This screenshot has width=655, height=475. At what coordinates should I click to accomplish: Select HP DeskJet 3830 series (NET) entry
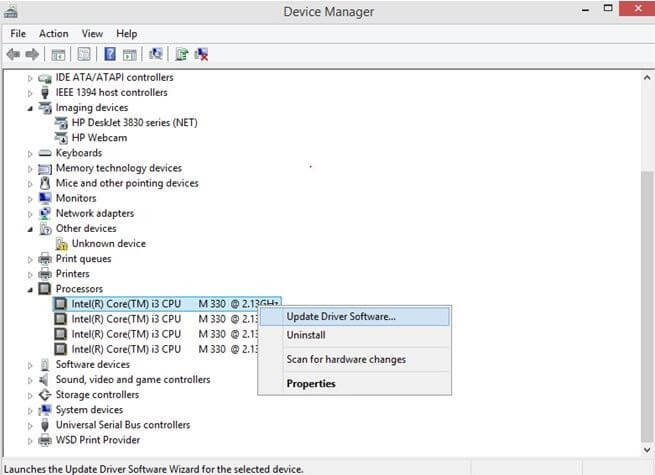[x=135, y=123]
